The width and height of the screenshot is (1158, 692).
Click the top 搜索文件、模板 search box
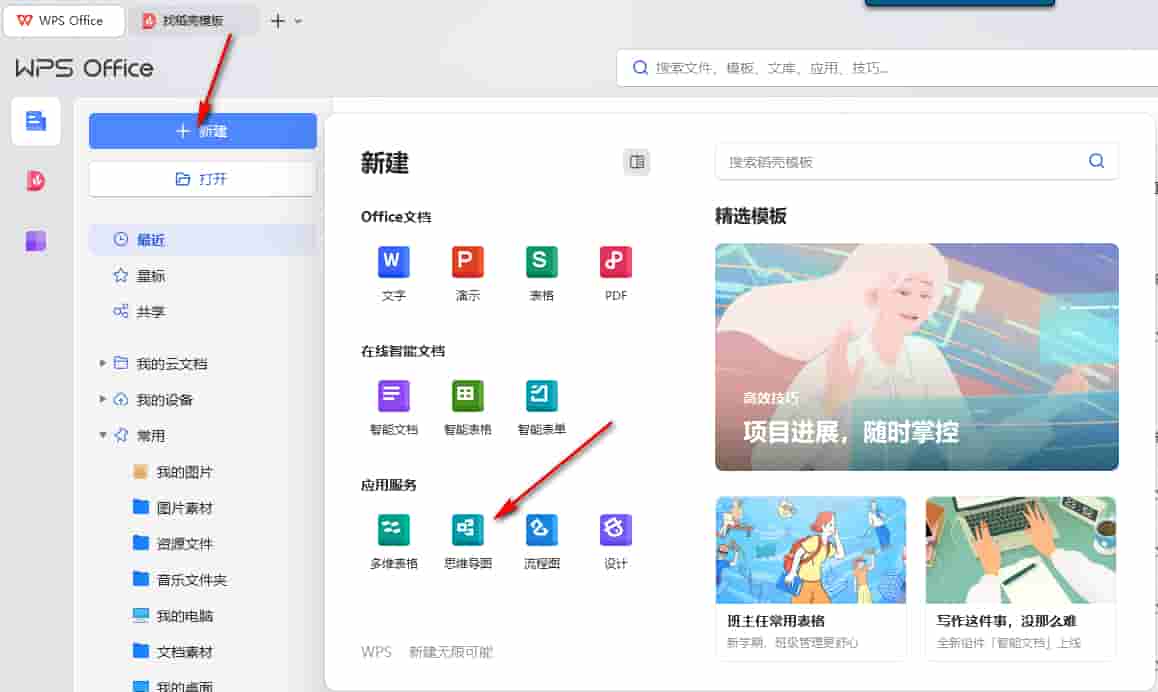[886, 68]
